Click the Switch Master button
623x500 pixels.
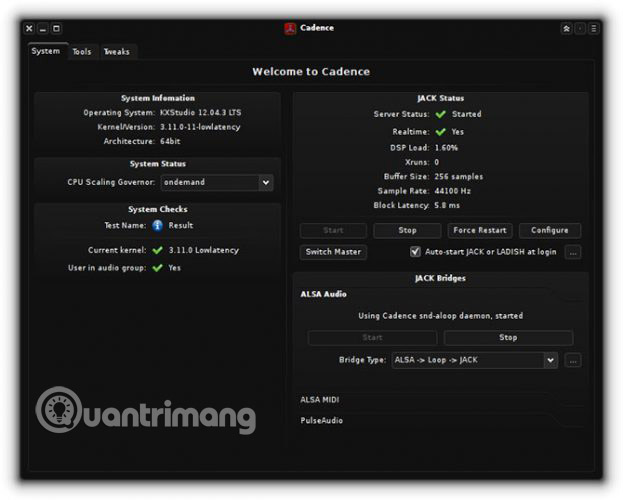[x=333, y=252]
